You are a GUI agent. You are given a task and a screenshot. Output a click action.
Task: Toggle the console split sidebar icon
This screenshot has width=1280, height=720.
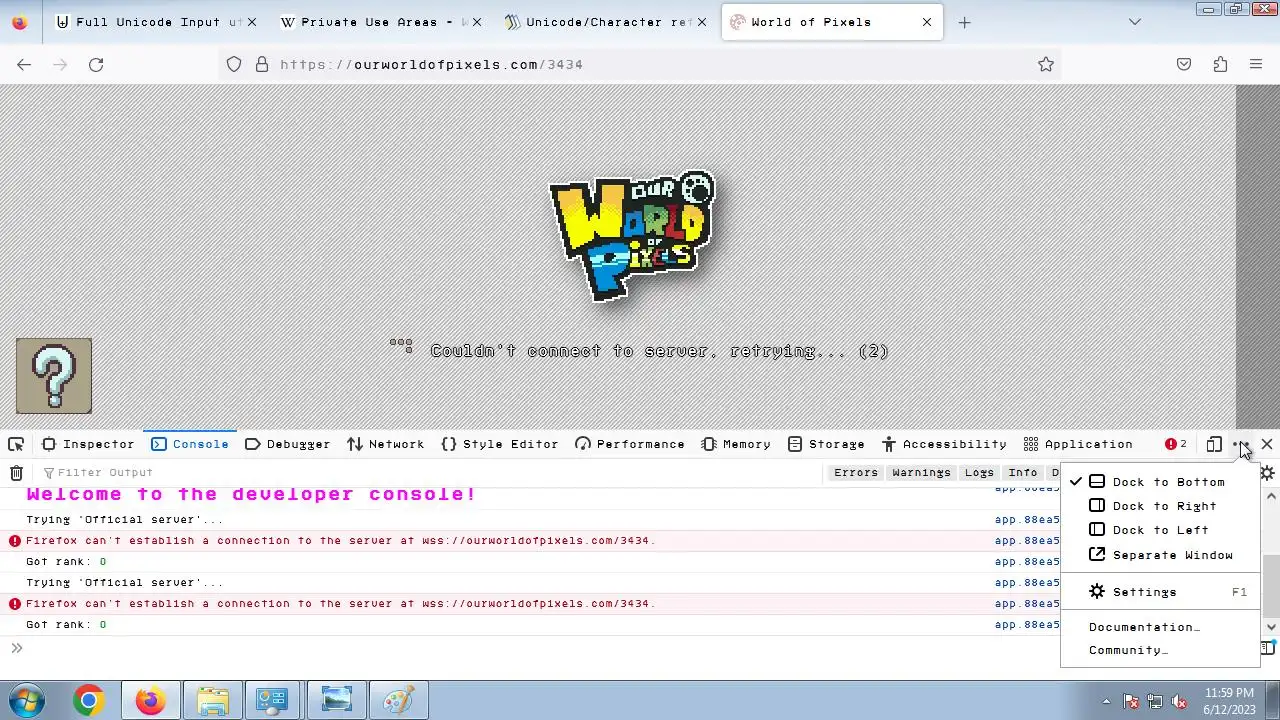coord(1268,648)
